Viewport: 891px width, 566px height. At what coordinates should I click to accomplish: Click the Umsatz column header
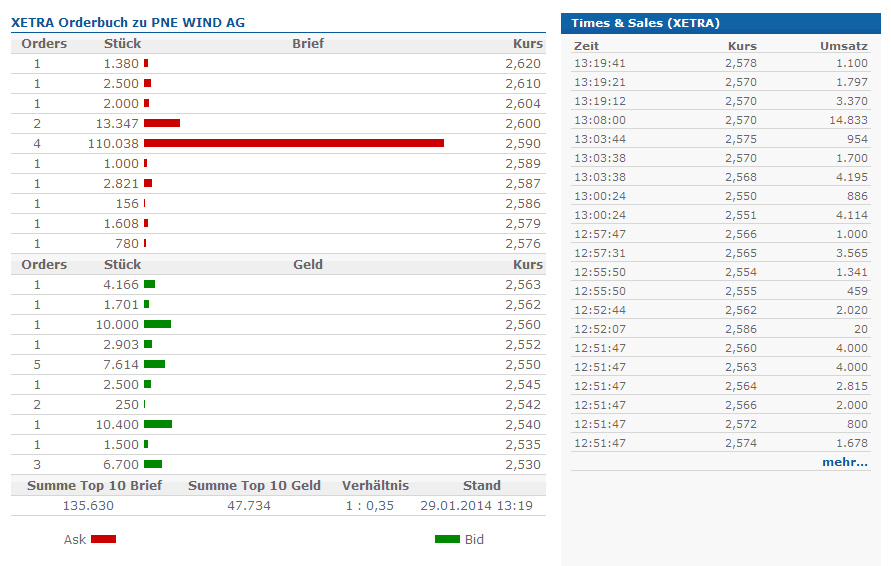tap(844, 46)
